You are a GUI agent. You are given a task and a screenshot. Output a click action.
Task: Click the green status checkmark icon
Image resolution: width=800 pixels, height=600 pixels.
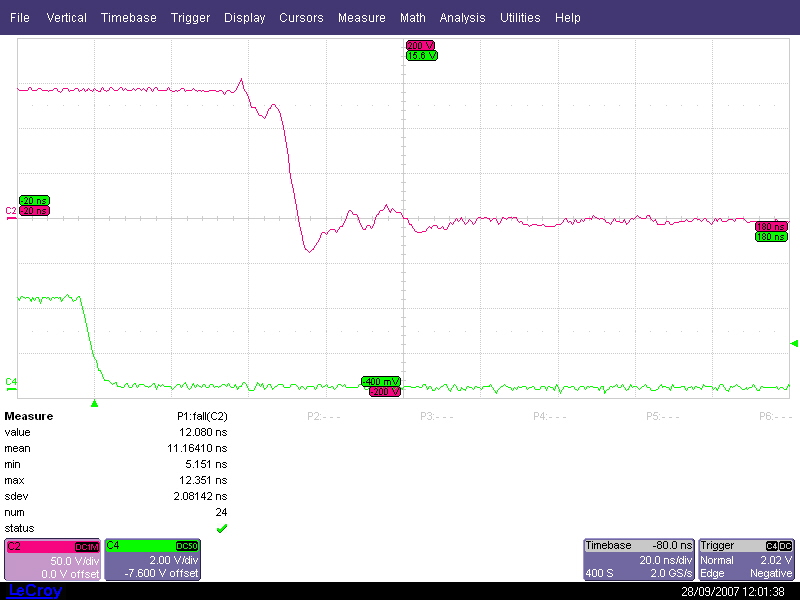[x=222, y=529]
